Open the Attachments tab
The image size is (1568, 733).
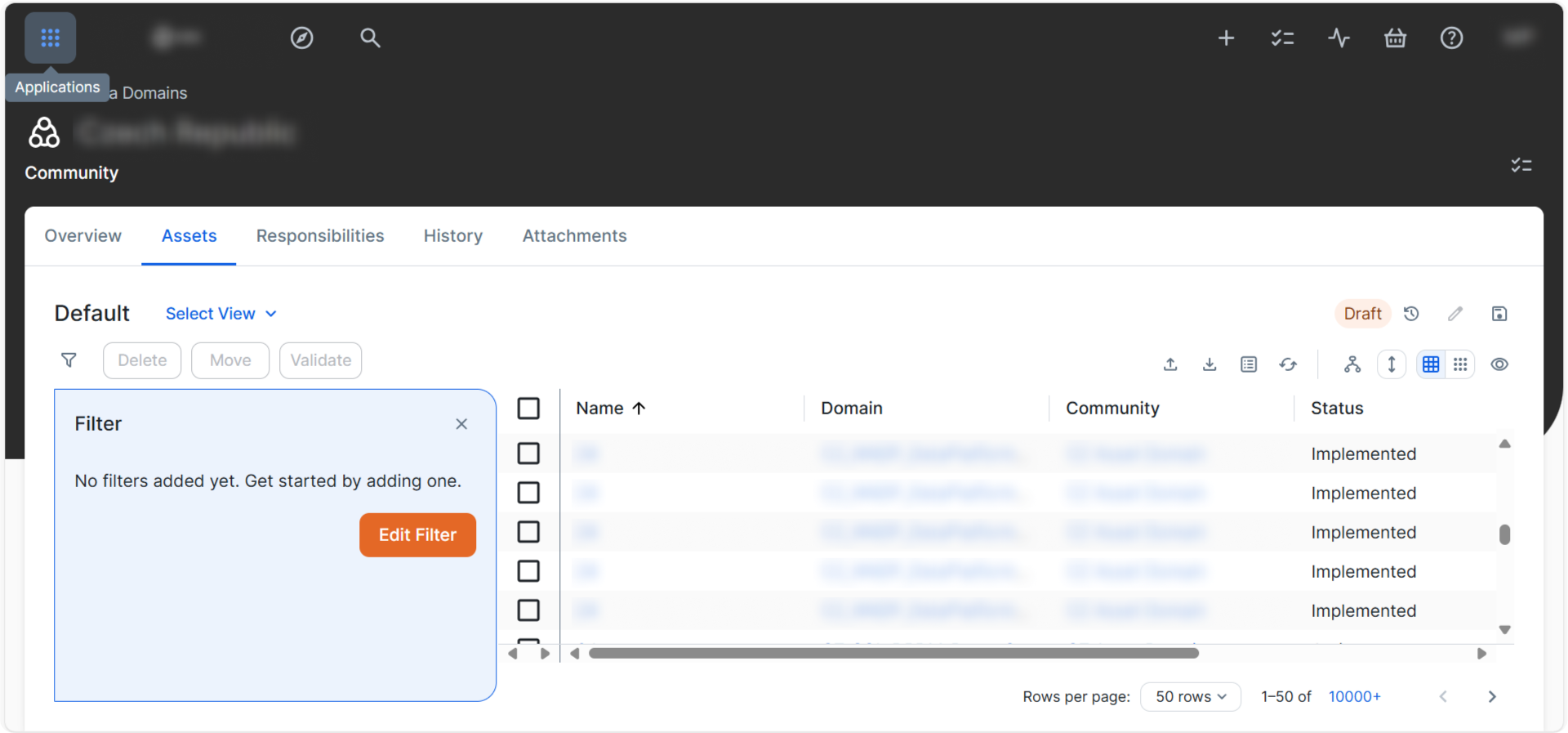[574, 236]
